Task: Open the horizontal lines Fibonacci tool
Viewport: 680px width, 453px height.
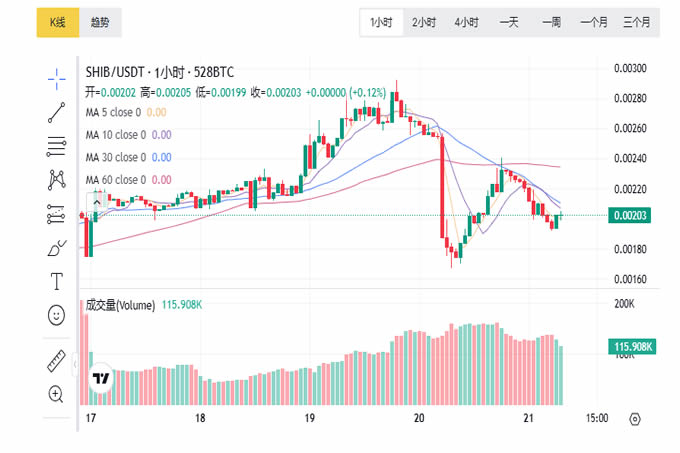Action: (56, 147)
